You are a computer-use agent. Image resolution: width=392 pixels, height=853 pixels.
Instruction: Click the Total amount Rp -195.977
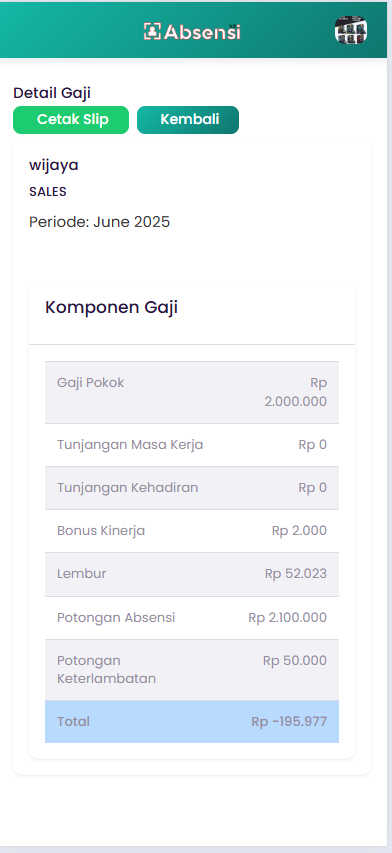[x=289, y=722]
